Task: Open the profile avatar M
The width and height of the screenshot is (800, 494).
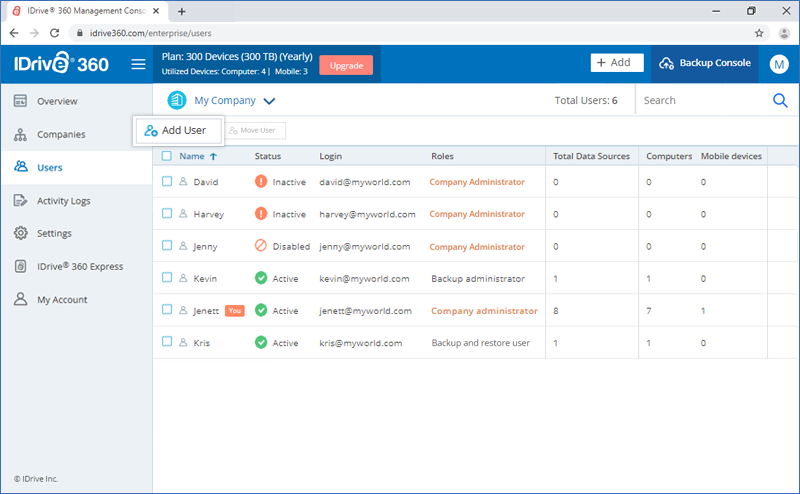Action: coord(779,64)
